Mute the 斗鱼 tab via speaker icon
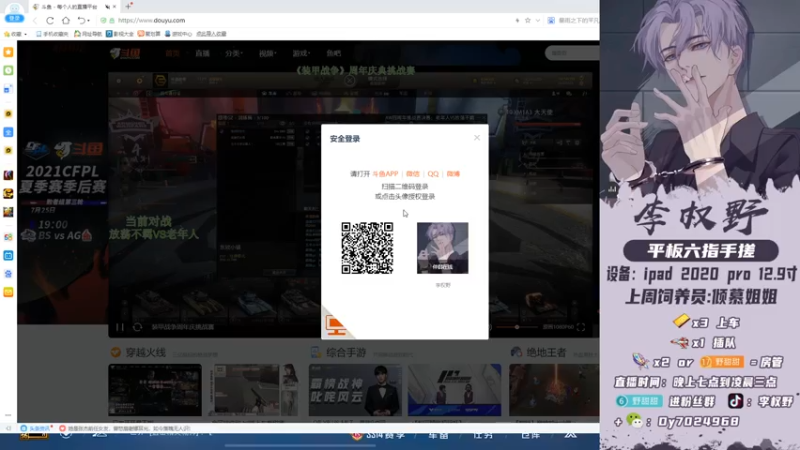The height and width of the screenshot is (450, 800). pos(107,7)
